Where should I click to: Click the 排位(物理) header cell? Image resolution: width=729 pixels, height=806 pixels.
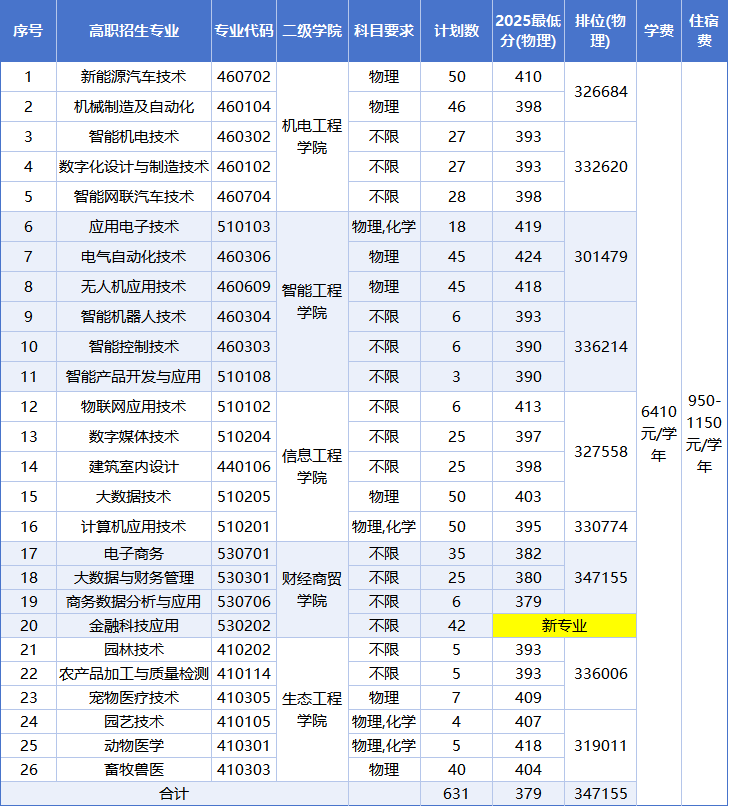tap(600, 31)
